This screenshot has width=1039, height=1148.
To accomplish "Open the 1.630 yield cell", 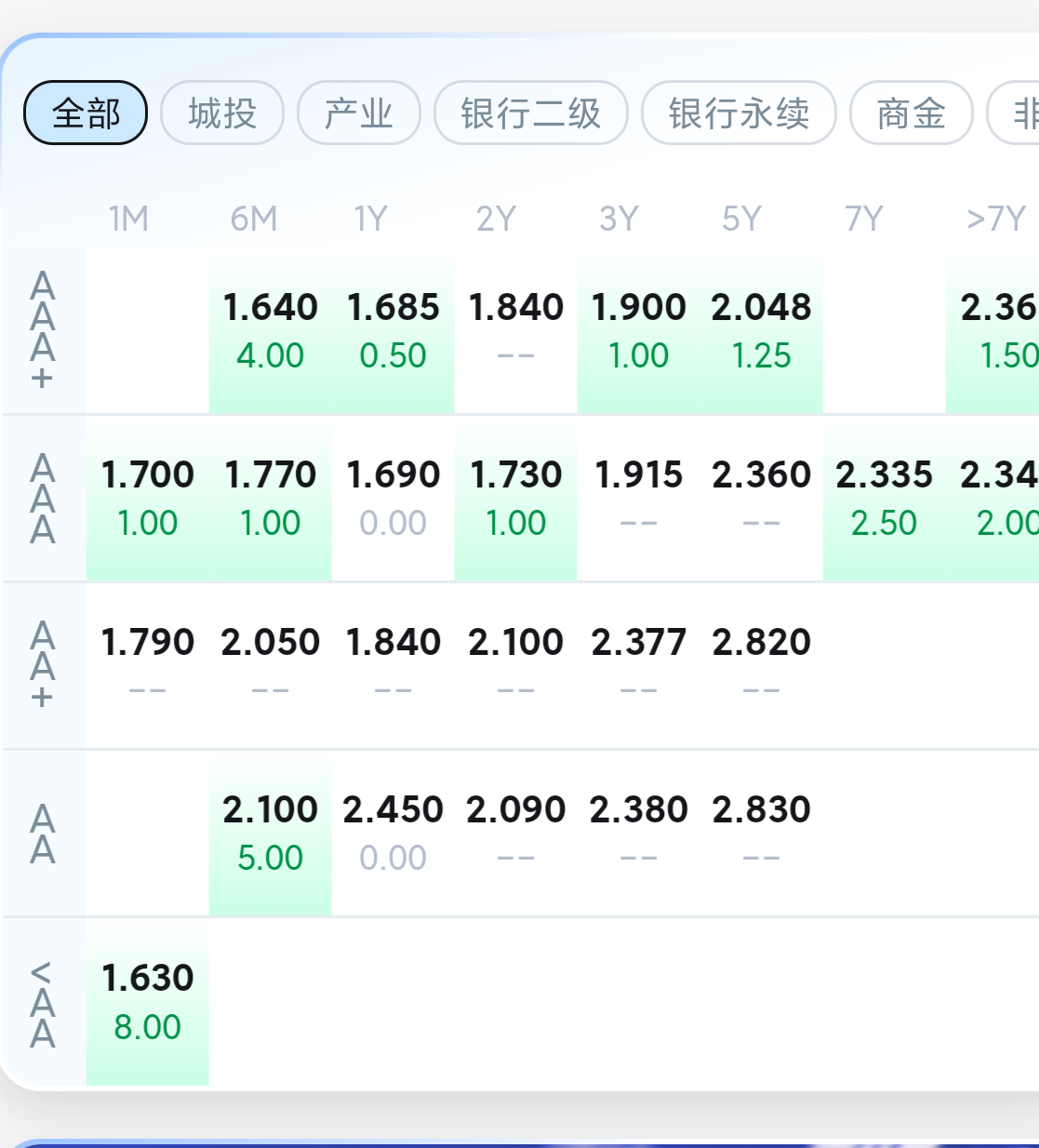I will [148, 1003].
